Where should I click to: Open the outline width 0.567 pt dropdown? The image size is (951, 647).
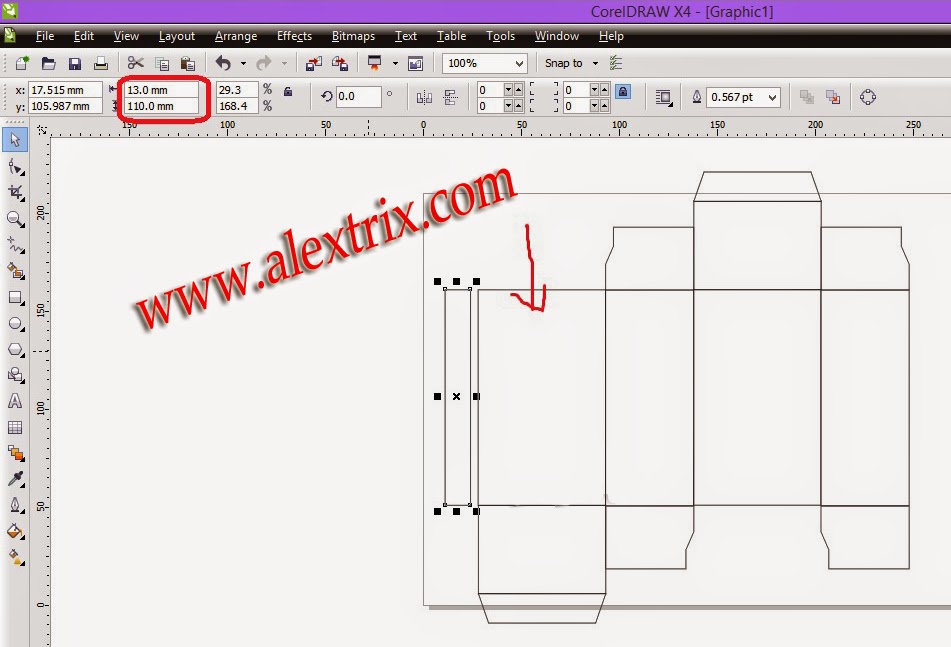pyautogui.click(x=772, y=97)
